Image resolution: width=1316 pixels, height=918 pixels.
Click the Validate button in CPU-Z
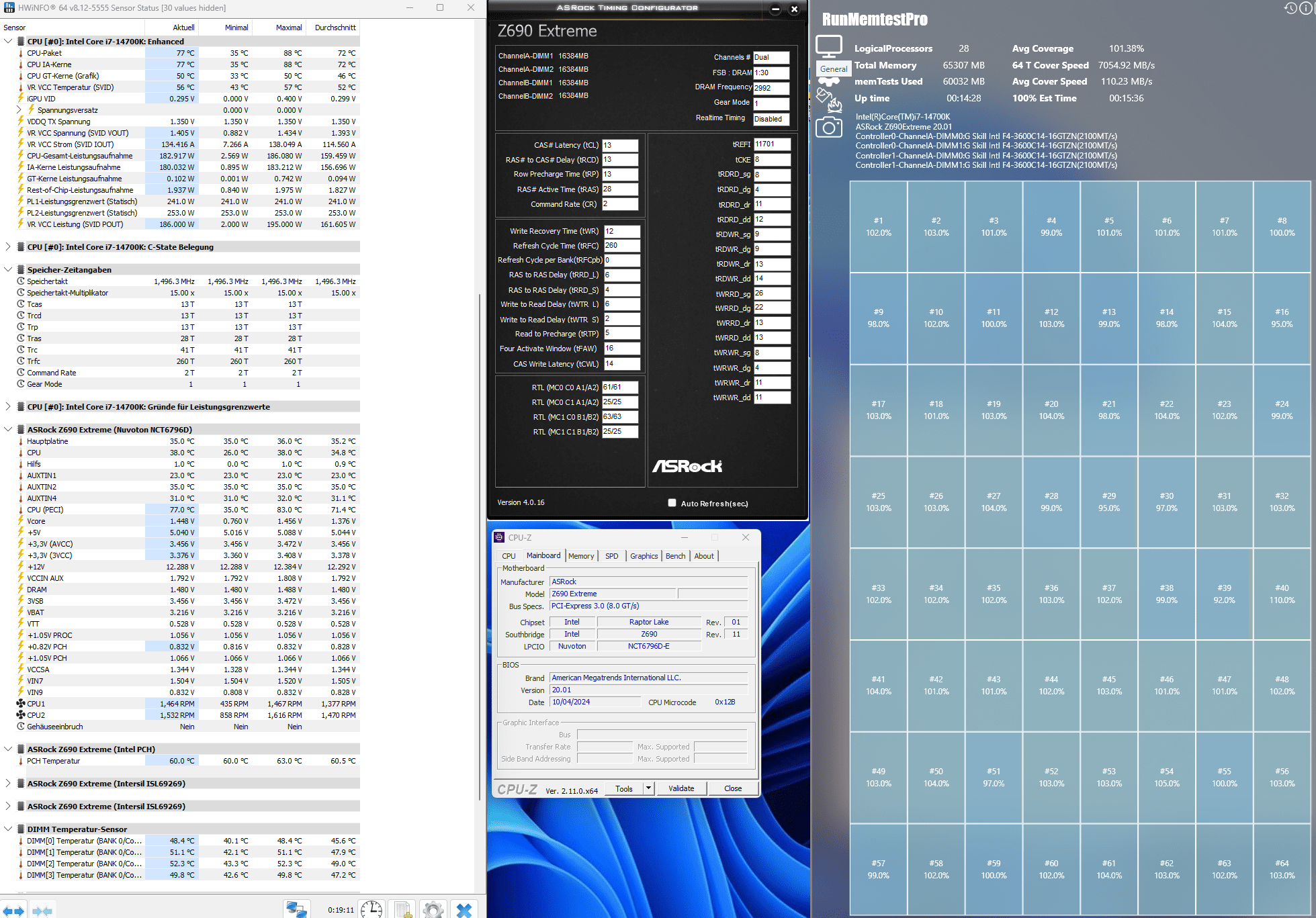(x=681, y=788)
